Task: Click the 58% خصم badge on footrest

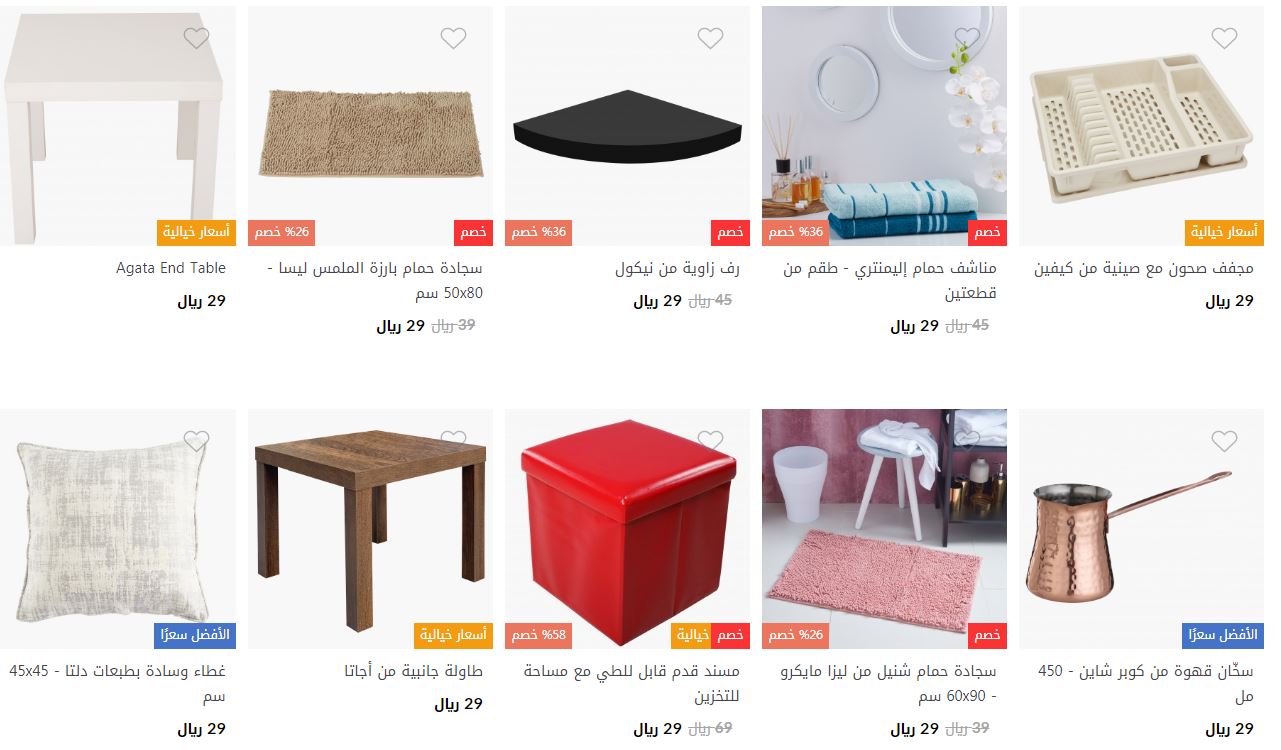Action: (x=538, y=635)
